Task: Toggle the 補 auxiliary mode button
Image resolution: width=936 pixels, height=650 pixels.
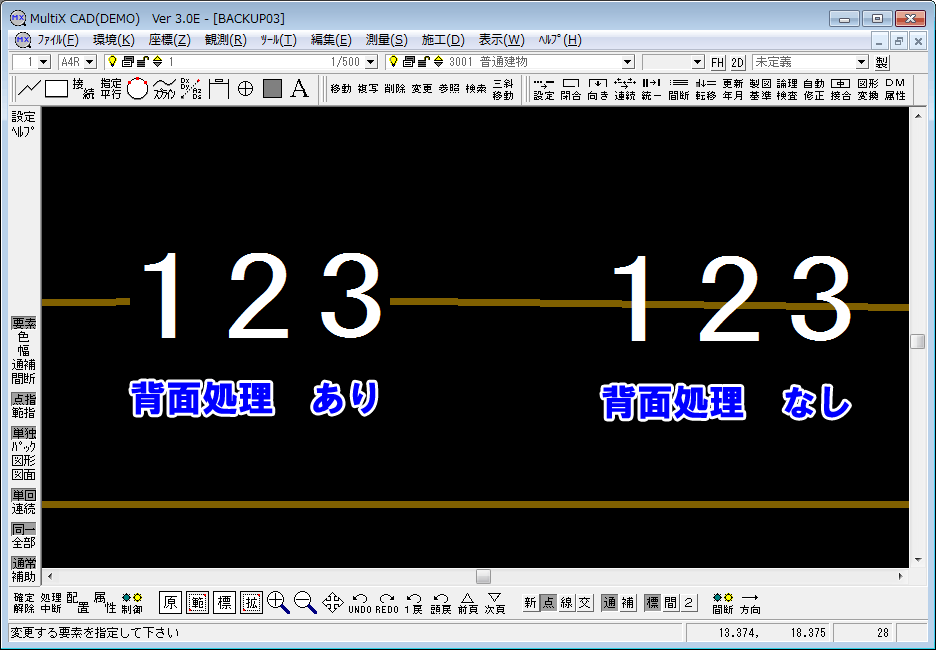Action: (627, 603)
